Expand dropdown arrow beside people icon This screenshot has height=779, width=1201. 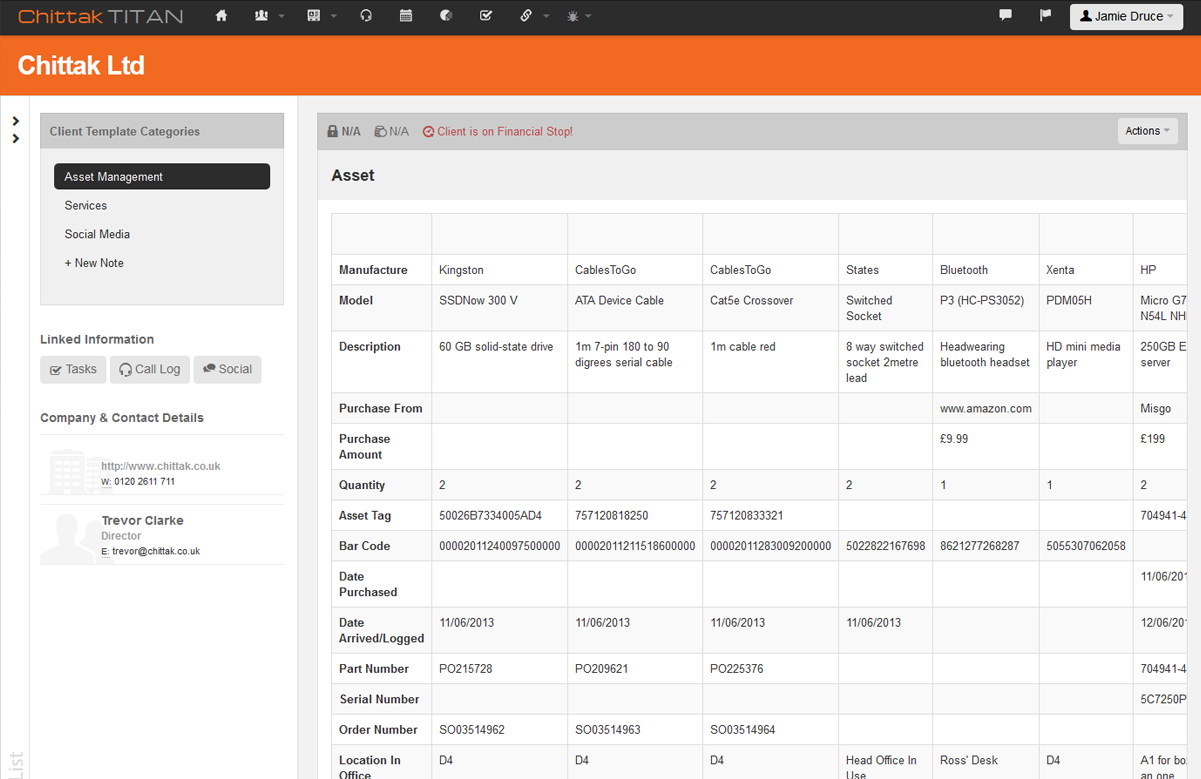[282, 17]
